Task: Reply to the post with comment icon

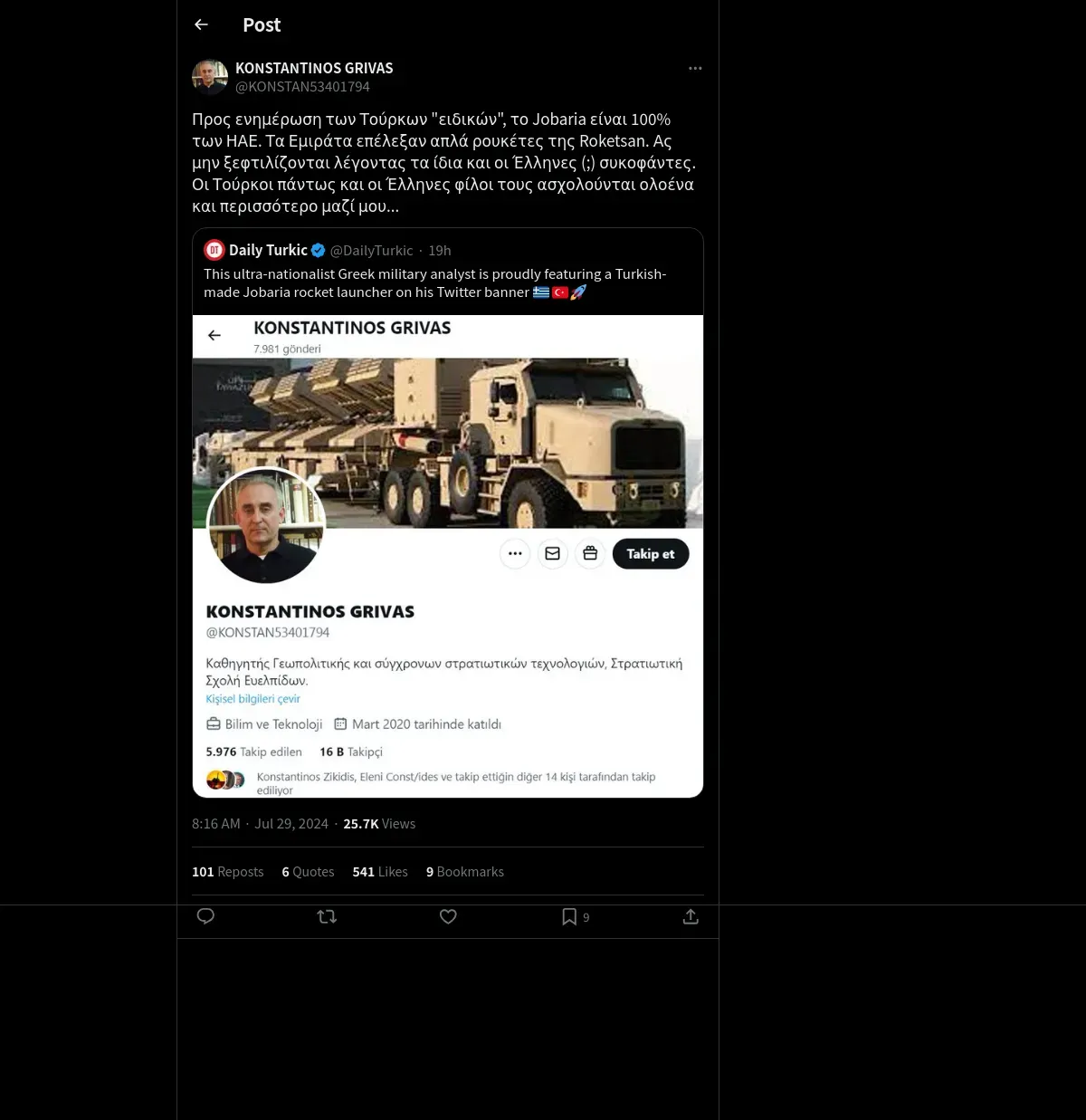Action: pos(205,916)
